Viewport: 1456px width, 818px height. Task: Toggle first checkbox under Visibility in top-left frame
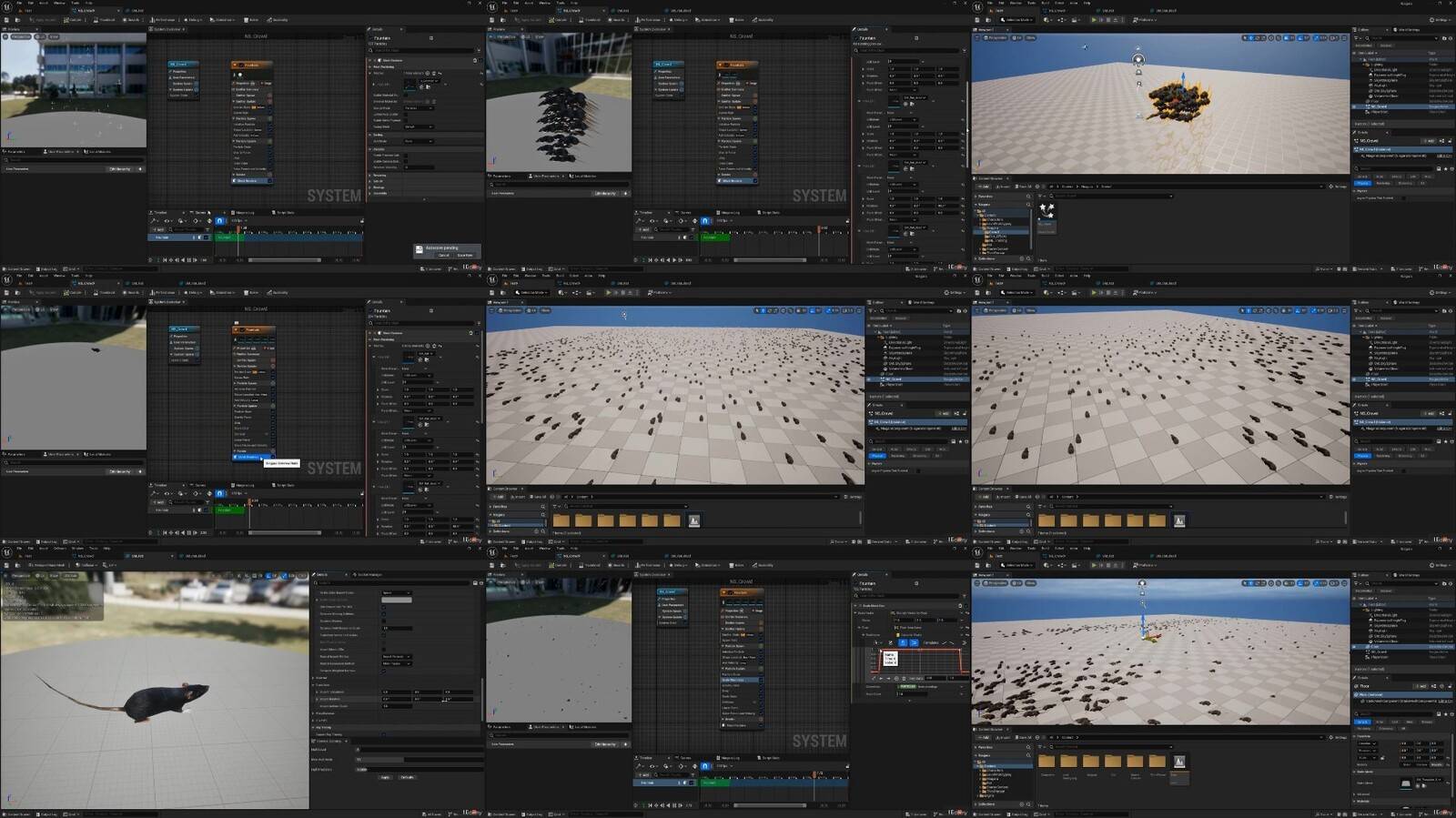(x=405, y=155)
